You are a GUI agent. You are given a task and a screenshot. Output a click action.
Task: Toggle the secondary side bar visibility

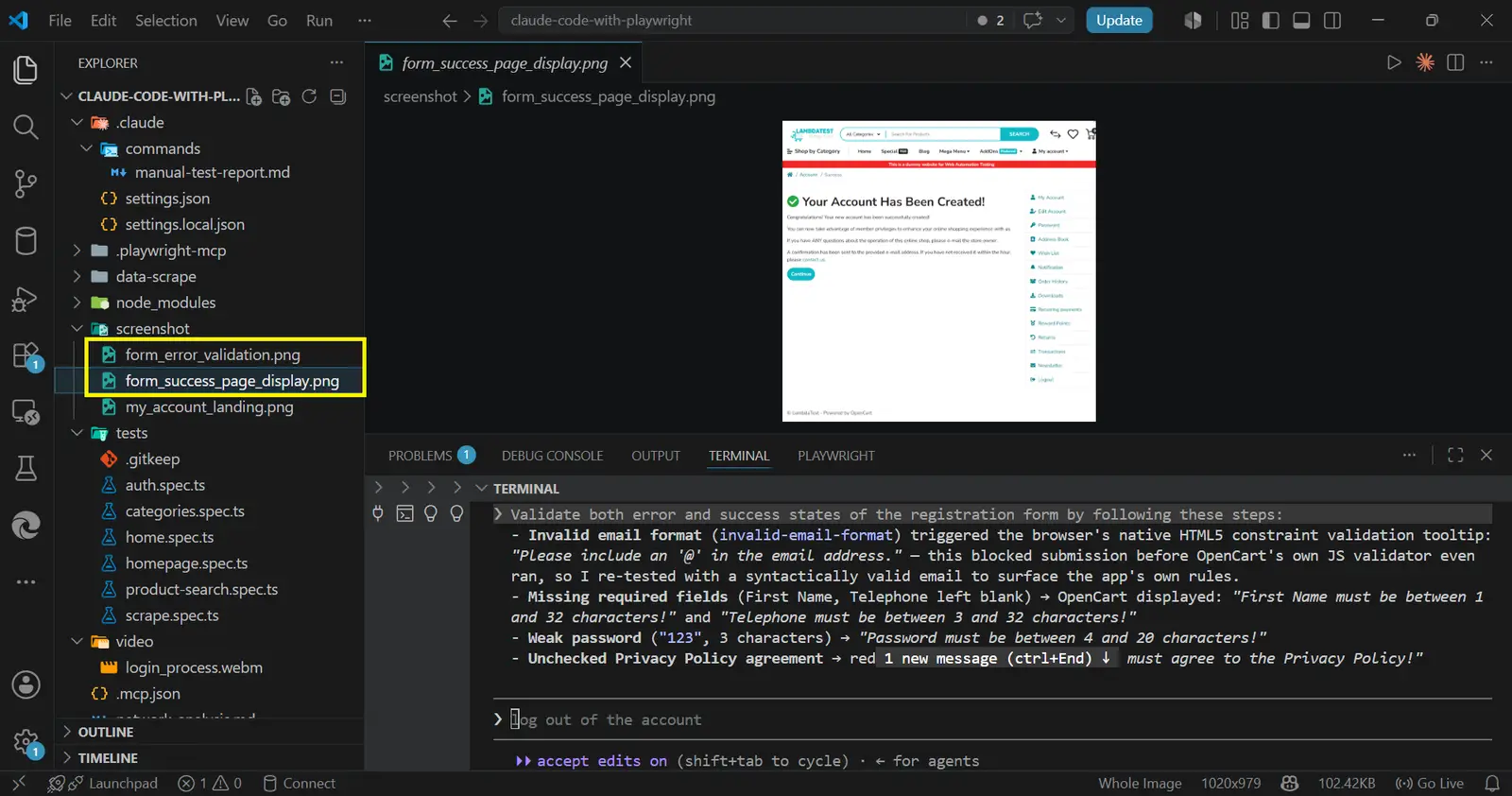click(1332, 21)
